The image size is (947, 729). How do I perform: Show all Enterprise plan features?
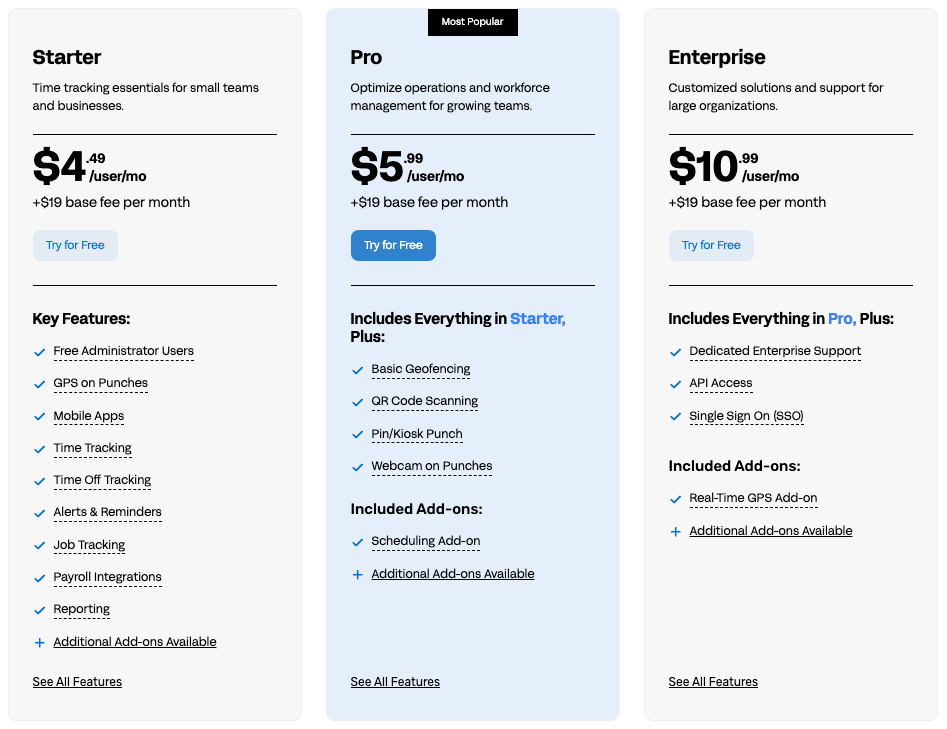click(x=713, y=682)
